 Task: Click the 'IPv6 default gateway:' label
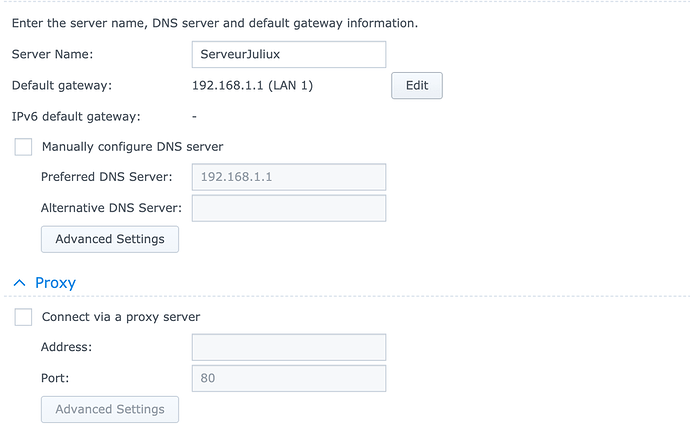(x=76, y=117)
